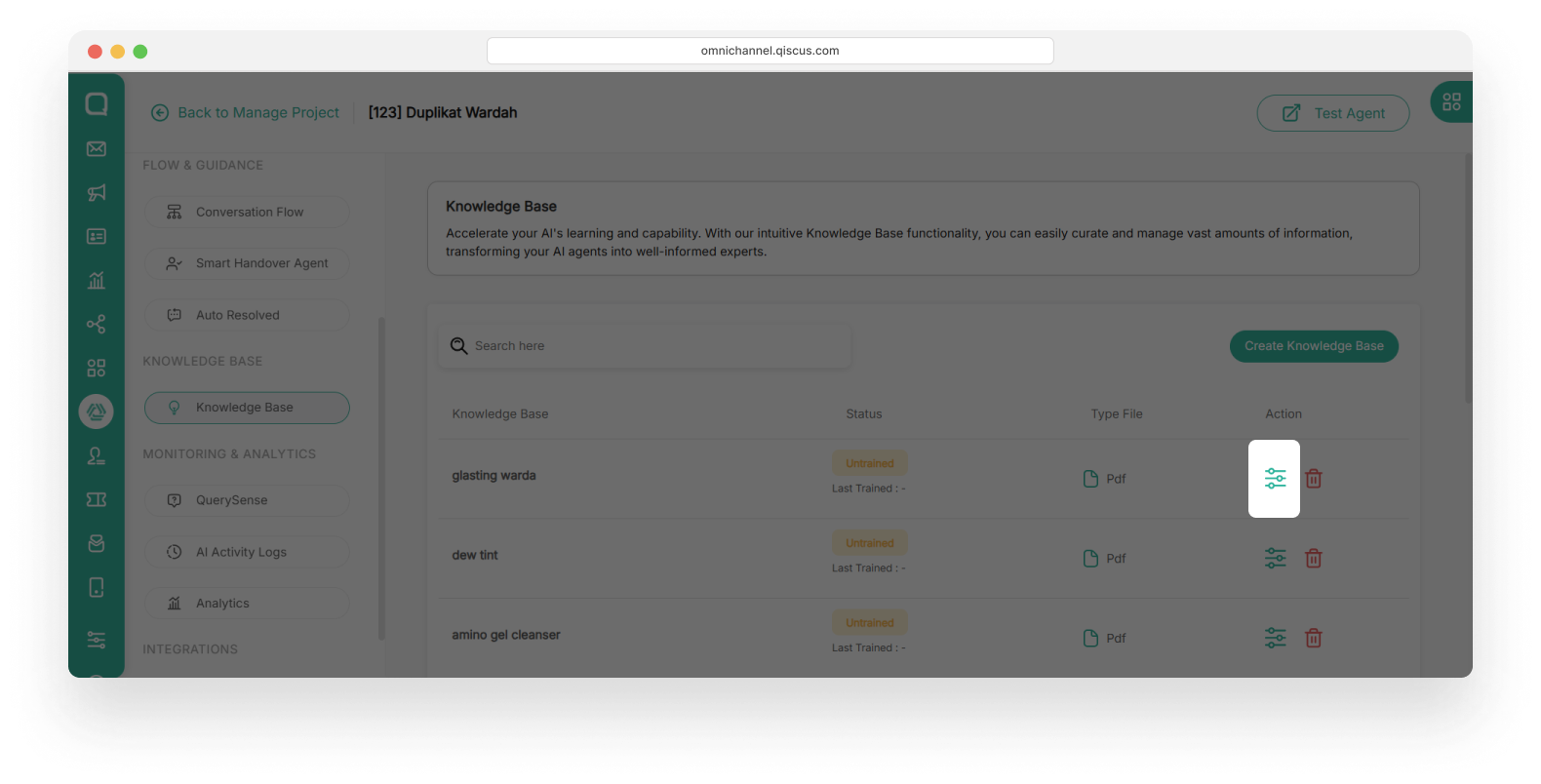Select Conversation Flow menu item

coord(247,213)
